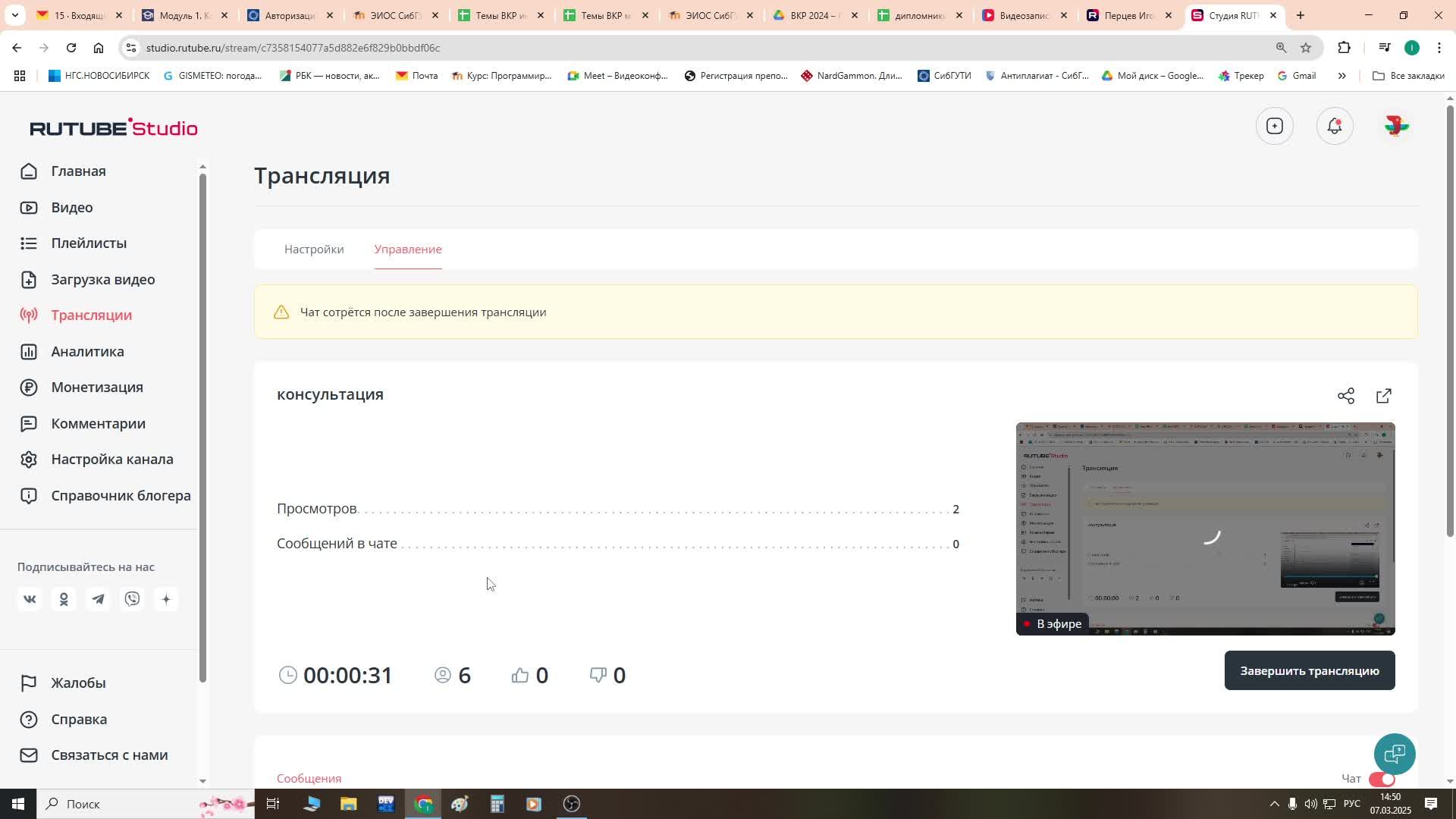
Task: Open the Сообщения link
Action: [x=309, y=778]
